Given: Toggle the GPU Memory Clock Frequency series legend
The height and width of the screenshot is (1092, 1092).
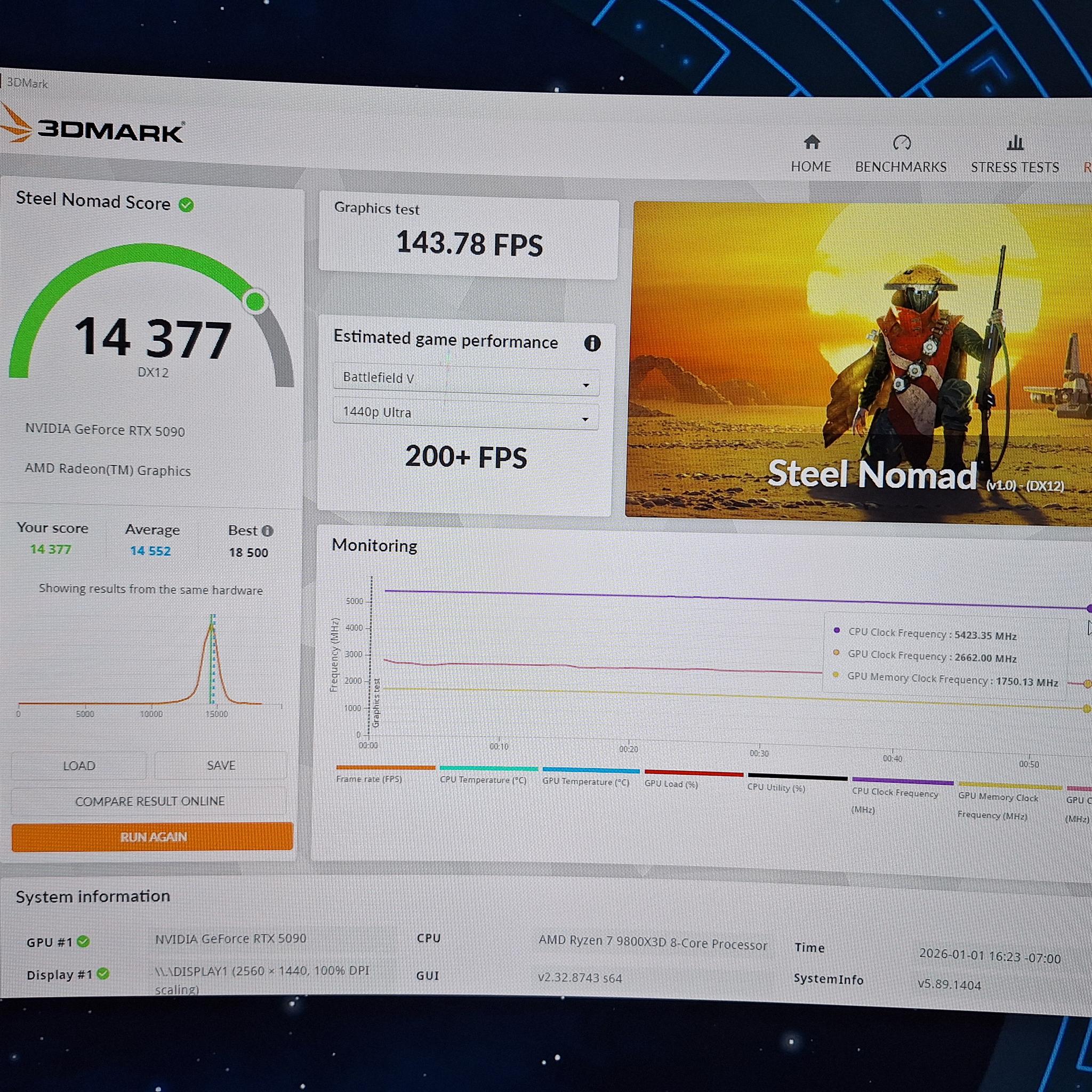Looking at the screenshot, I should [x=1009, y=801].
